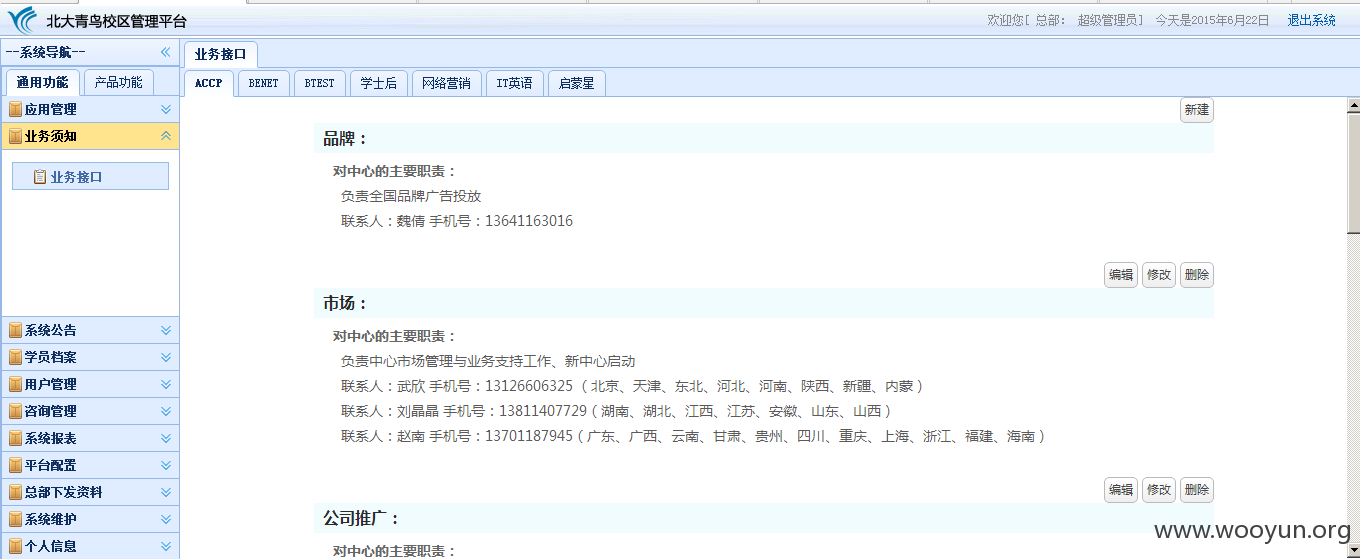Click the 应用管理 folder icon

tap(15, 109)
